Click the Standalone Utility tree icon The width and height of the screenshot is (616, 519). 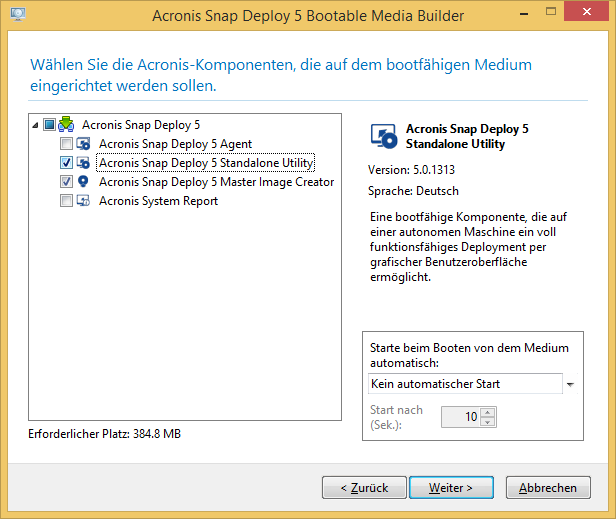click(x=83, y=163)
